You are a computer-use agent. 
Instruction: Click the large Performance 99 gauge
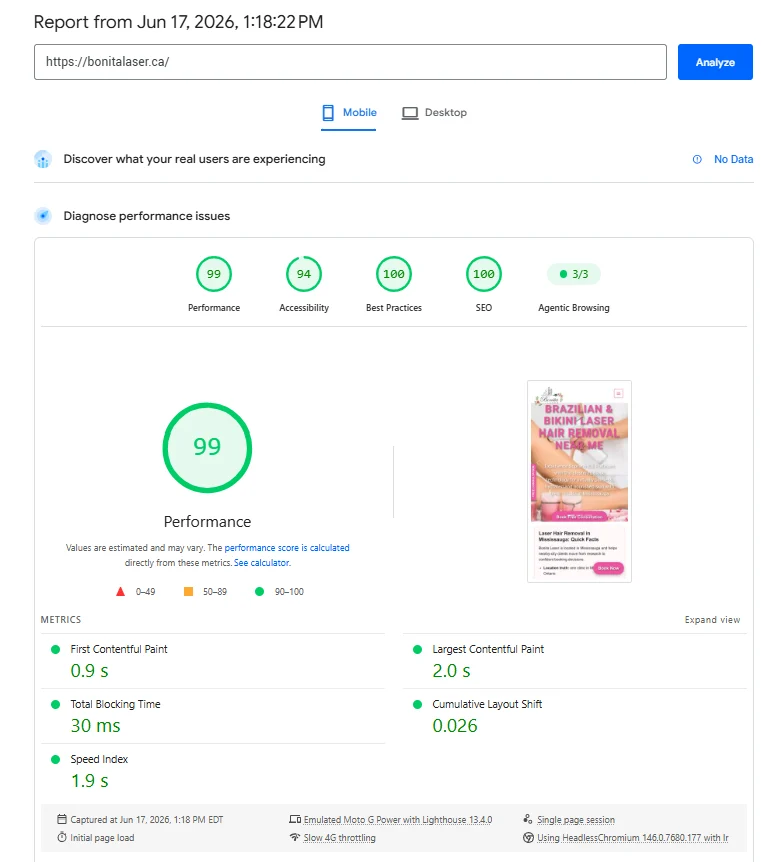207,447
